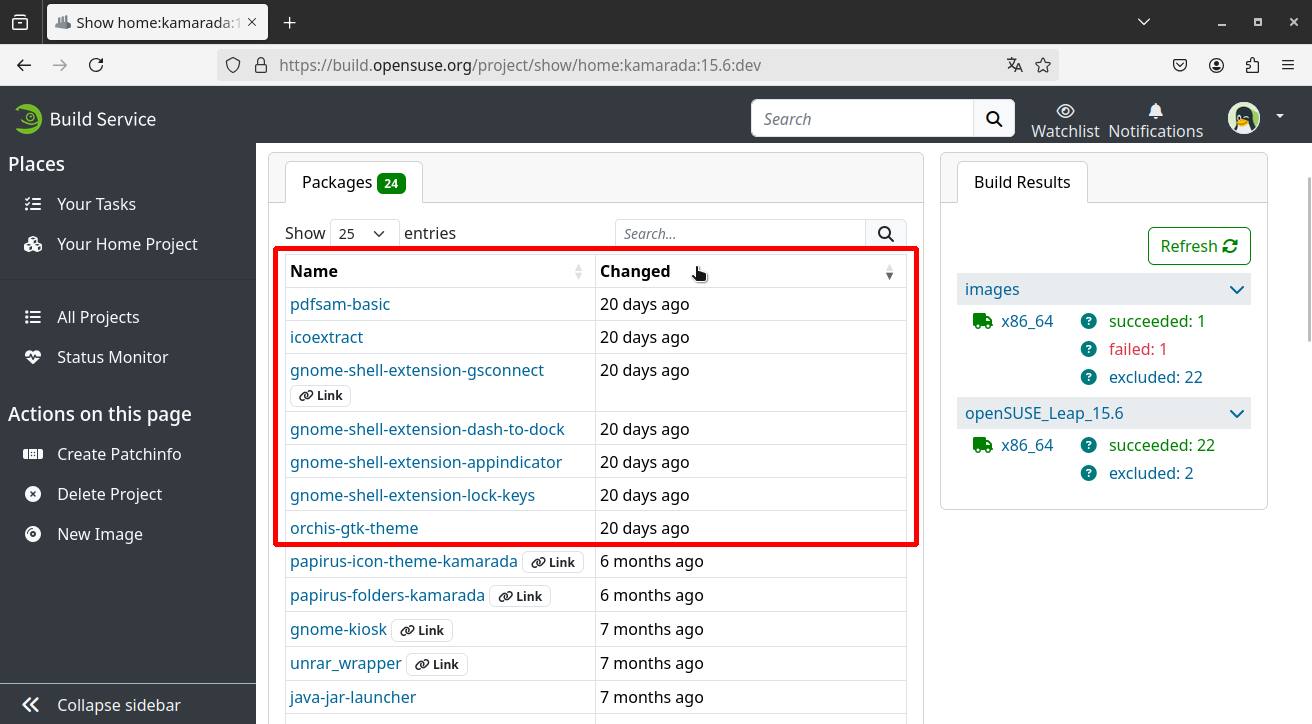Open gnome-shell-extension-dash-to-dock package

click(x=427, y=429)
